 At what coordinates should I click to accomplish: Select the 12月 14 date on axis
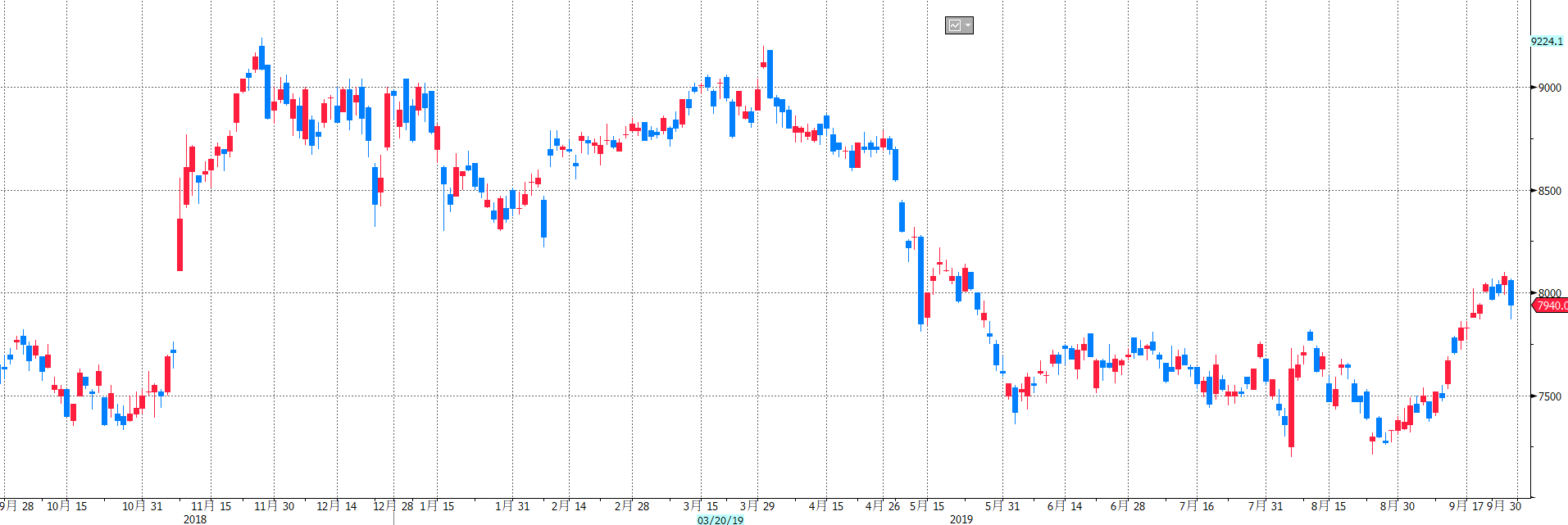(337, 506)
